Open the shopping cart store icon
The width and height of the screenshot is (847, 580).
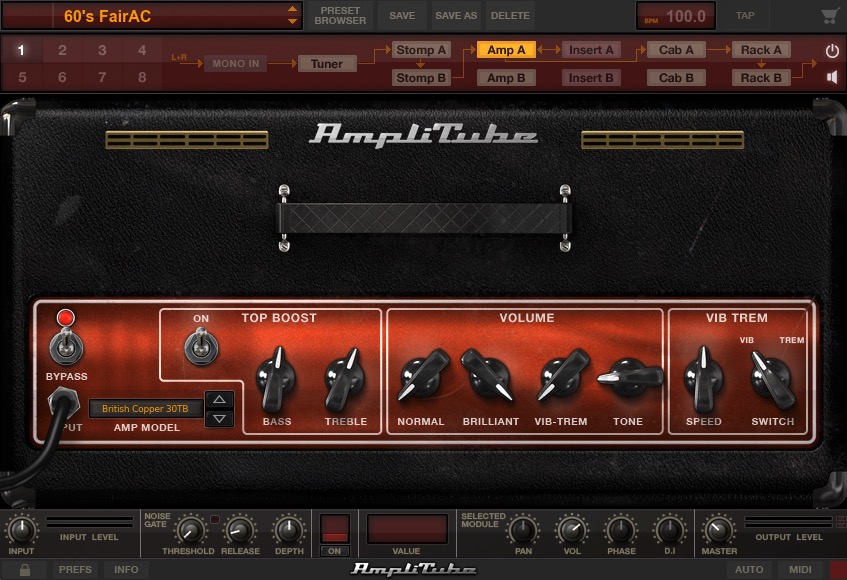click(x=830, y=16)
